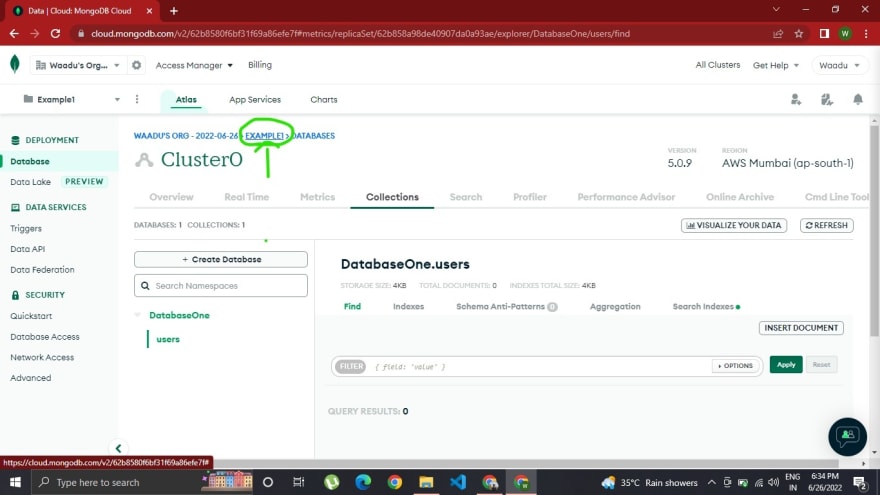The width and height of the screenshot is (880, 495).
Task: Click the MongoDB leaf logo
Action: [15, 65]
